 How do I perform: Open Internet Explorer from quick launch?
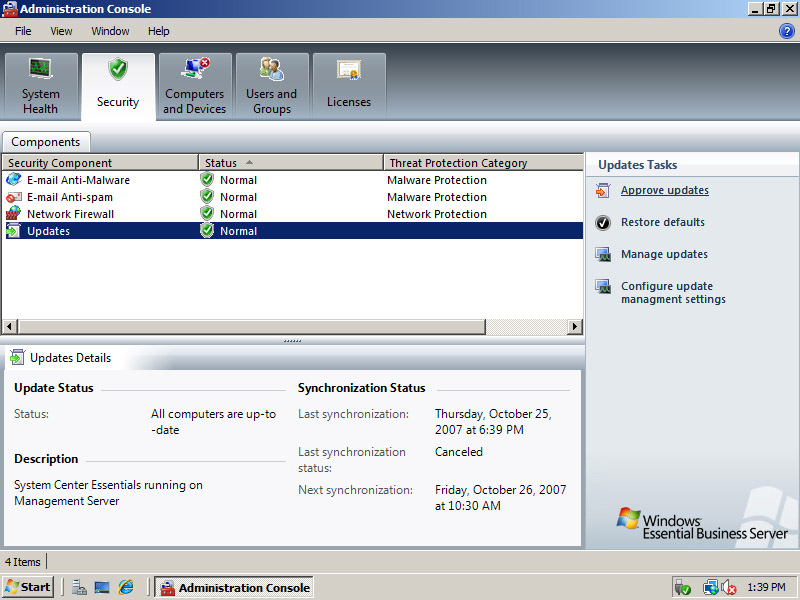tap(126, 587)
